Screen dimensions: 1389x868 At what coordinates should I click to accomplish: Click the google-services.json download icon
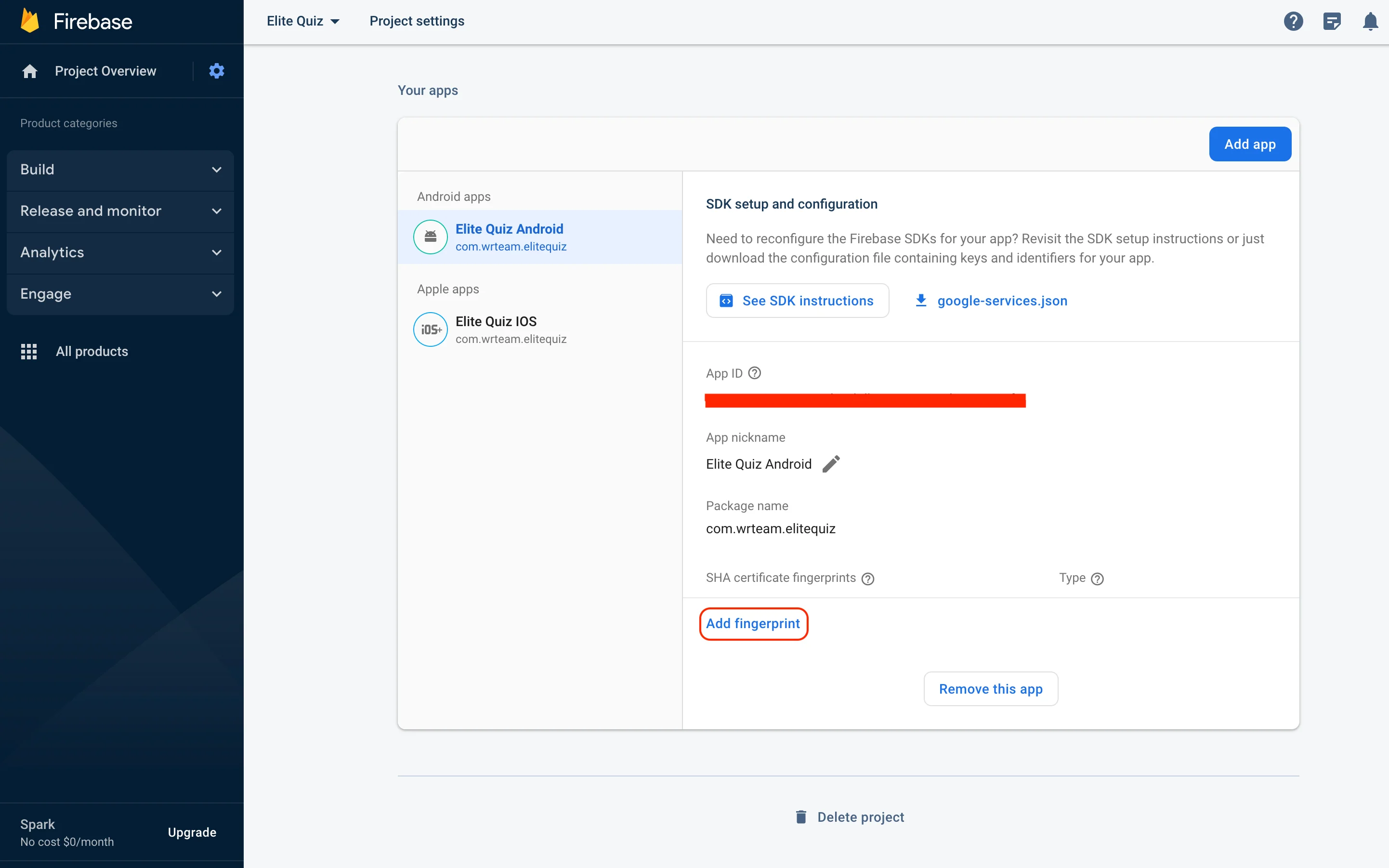pyautogui.click(x=921, y=300)
